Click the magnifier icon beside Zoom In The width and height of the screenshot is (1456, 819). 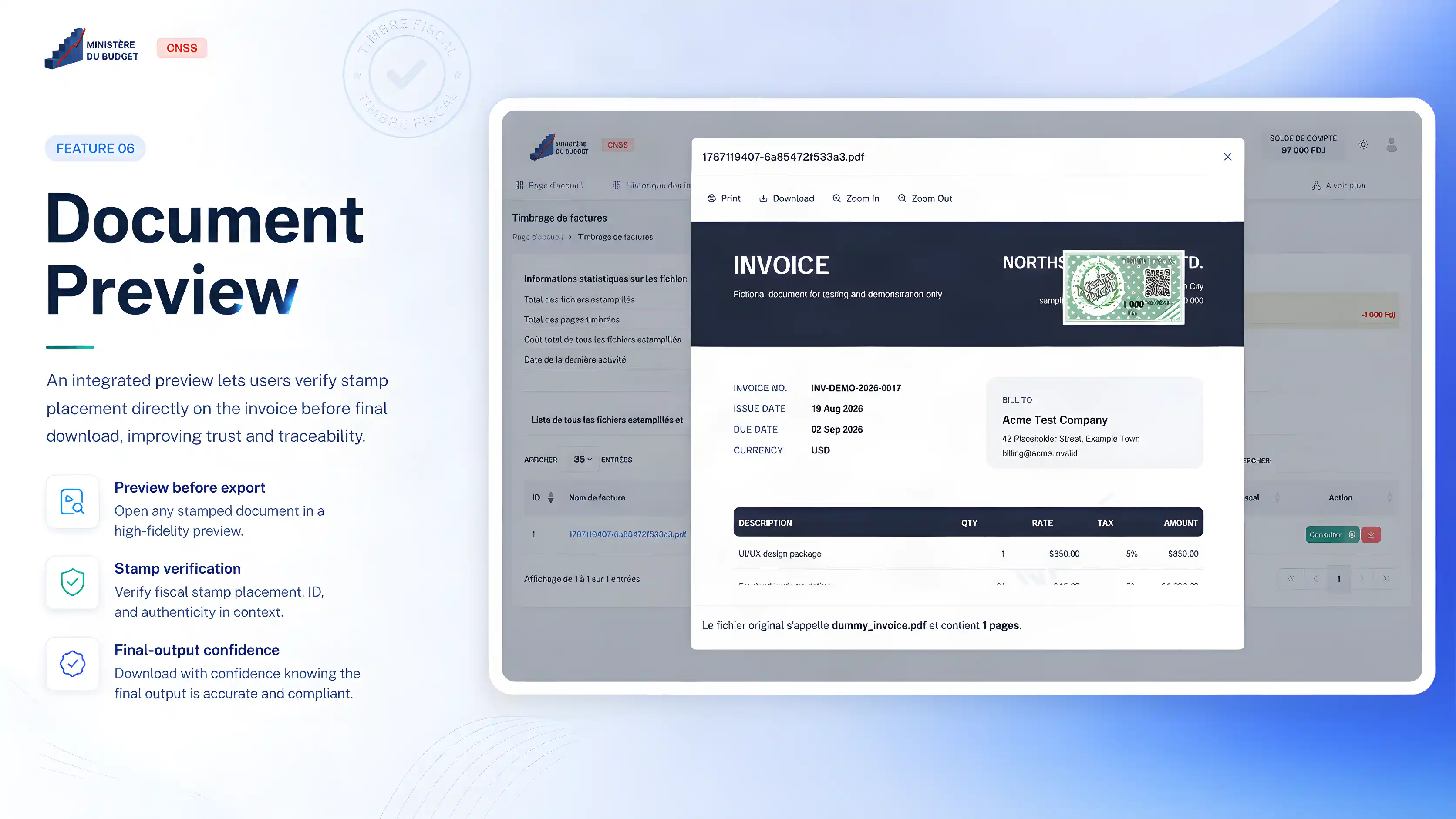point(836,198)
